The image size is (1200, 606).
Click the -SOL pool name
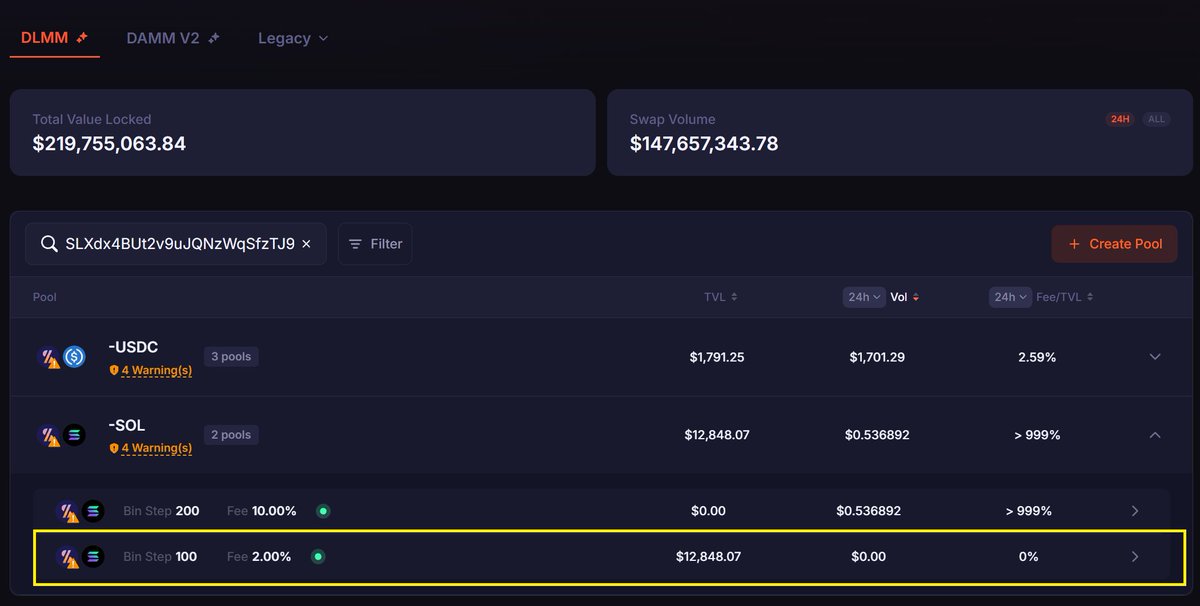coord(127,425)
